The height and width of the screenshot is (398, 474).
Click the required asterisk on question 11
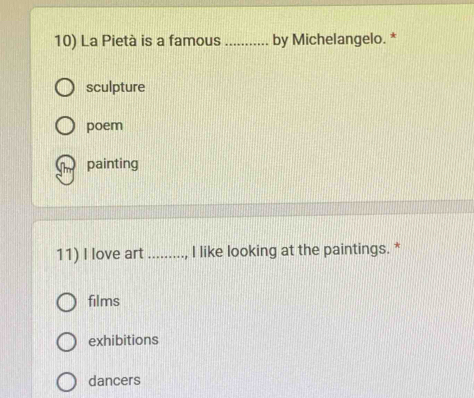397,247
